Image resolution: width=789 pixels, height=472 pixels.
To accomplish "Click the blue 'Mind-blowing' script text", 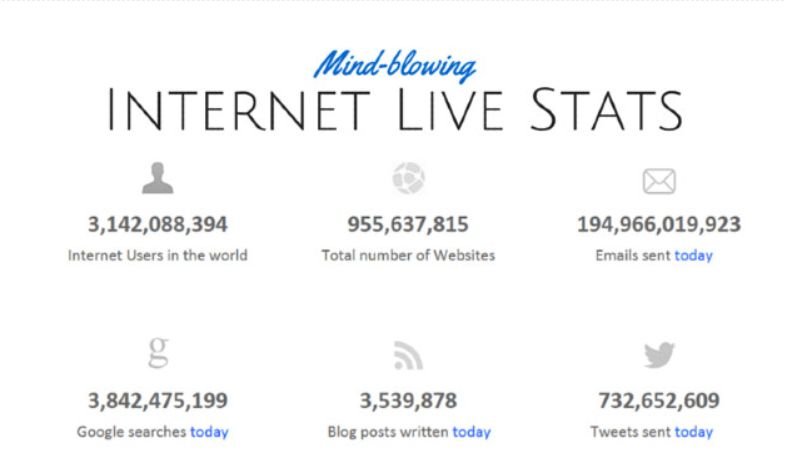I will 394,66.
